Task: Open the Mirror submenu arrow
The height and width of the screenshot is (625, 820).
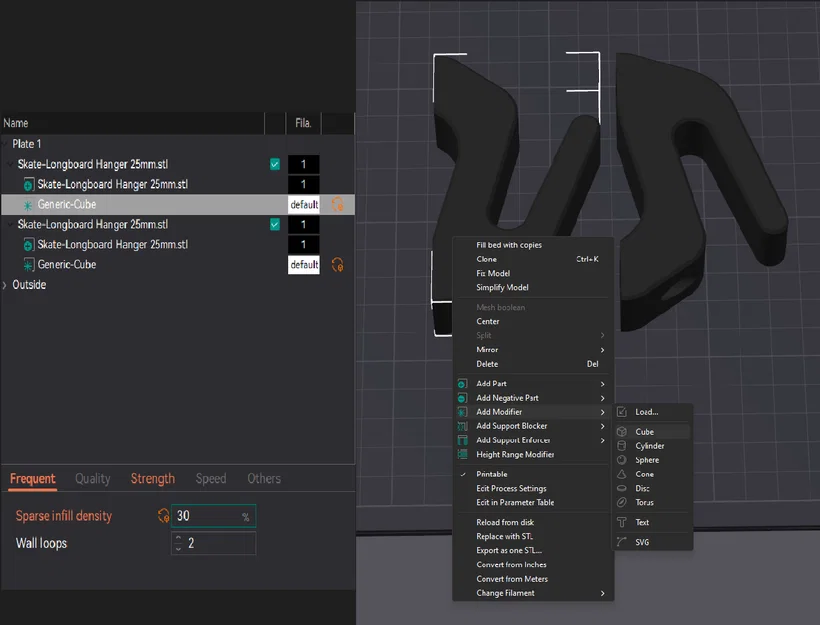Action: coord(602,350)
